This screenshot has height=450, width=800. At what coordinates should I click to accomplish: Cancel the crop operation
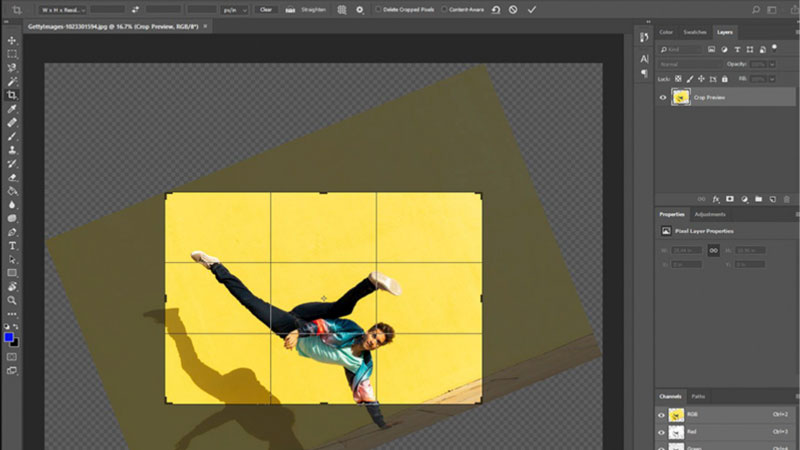coord(513,9)
